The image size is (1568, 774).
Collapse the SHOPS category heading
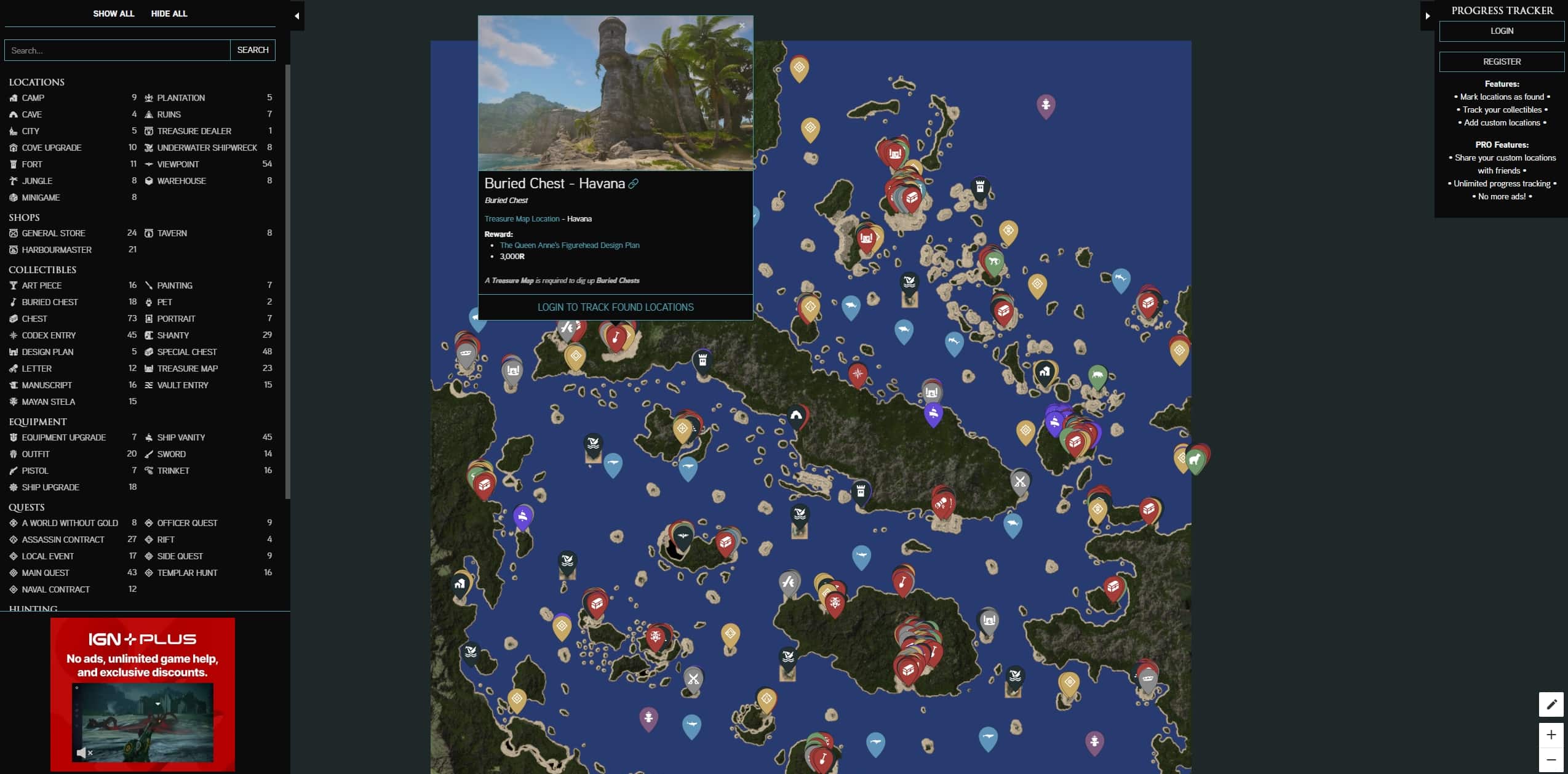[24, 217]
